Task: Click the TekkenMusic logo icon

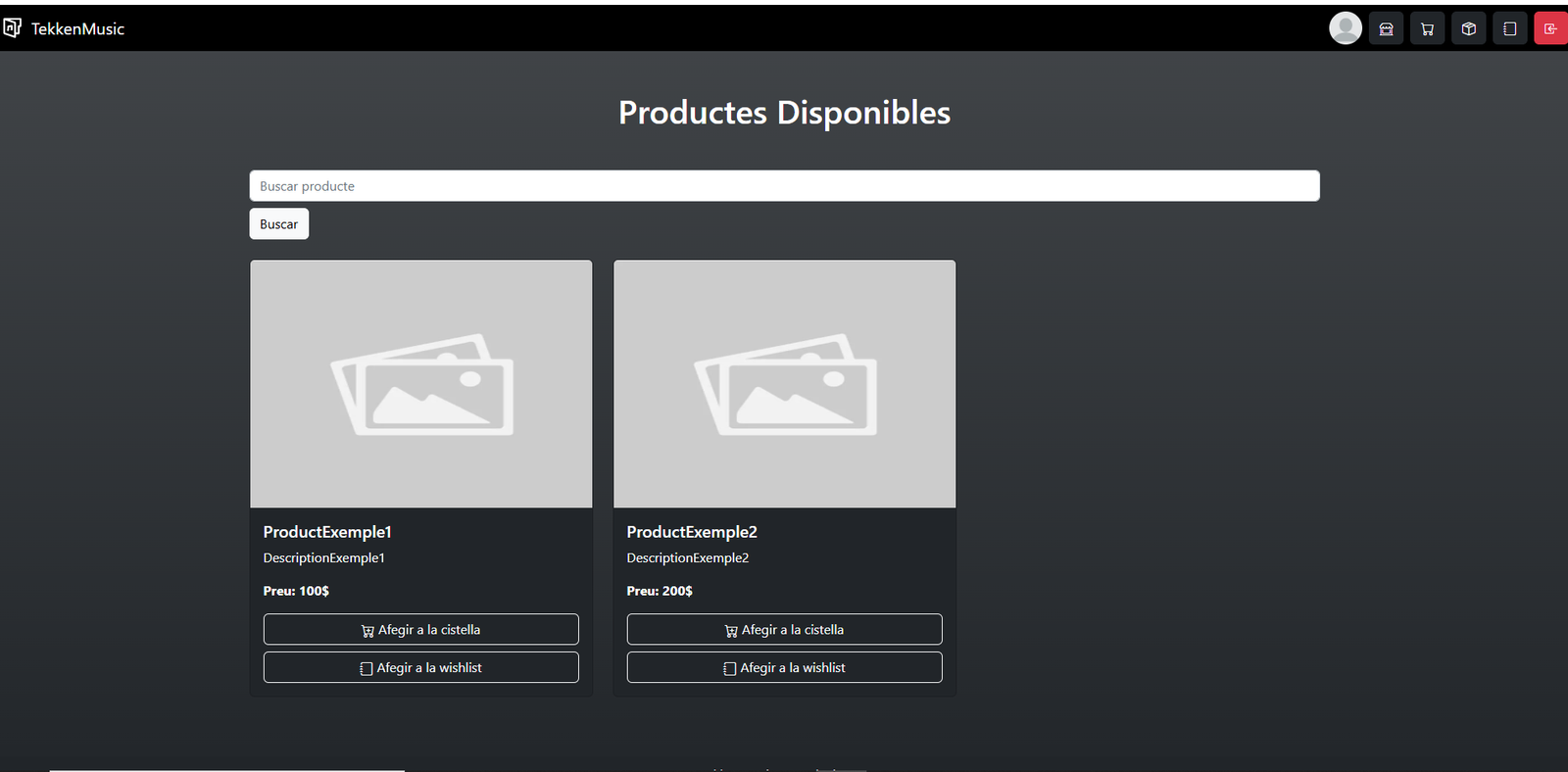Action: [x=12, y=28]
